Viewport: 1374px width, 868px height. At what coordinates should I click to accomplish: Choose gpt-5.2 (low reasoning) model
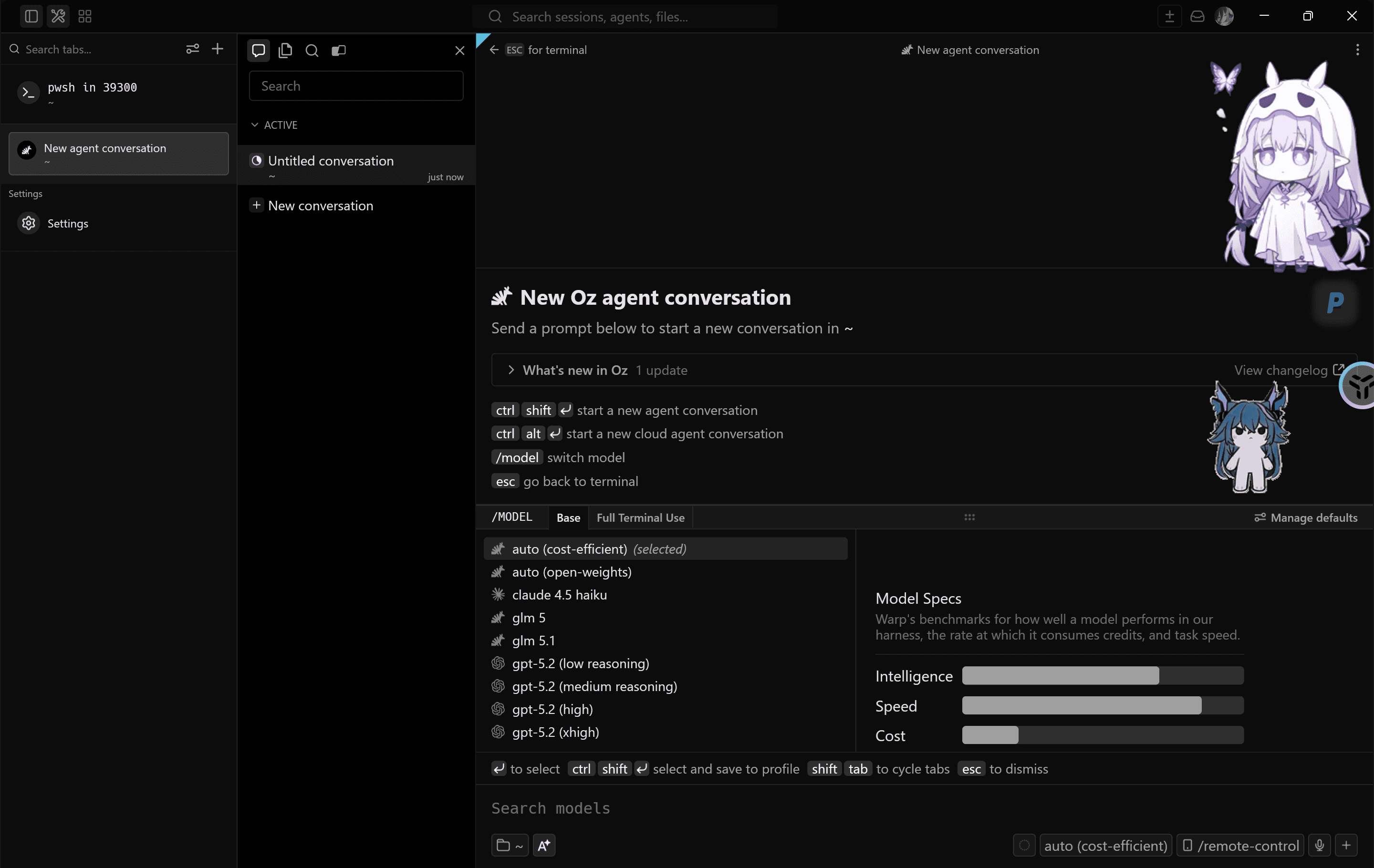(x=666, y=663)
